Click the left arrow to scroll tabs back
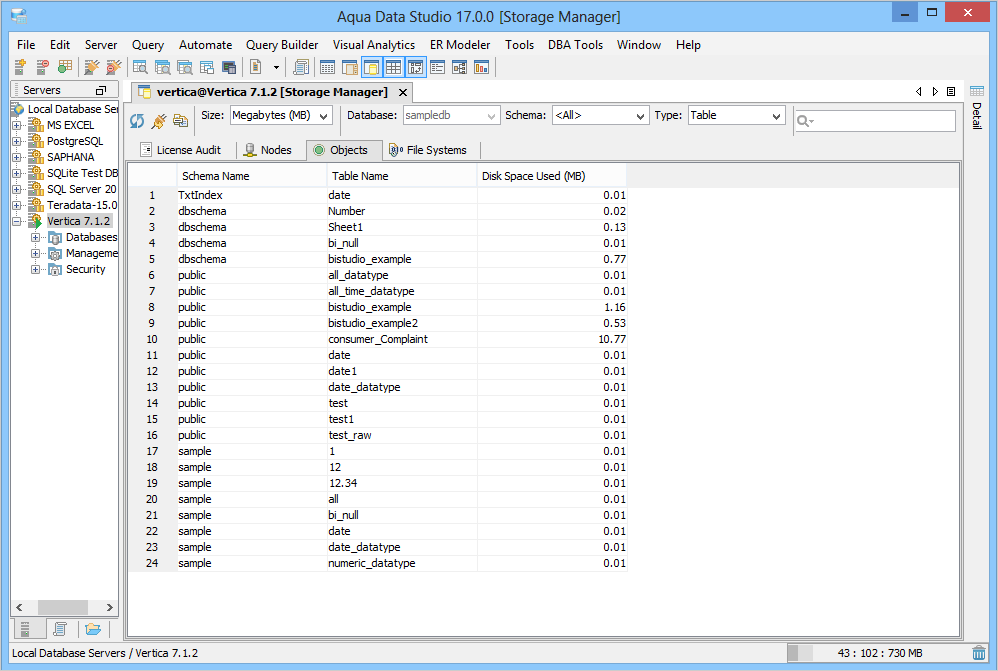The width and height of the screenshot is (998, 671). [918, 92]
